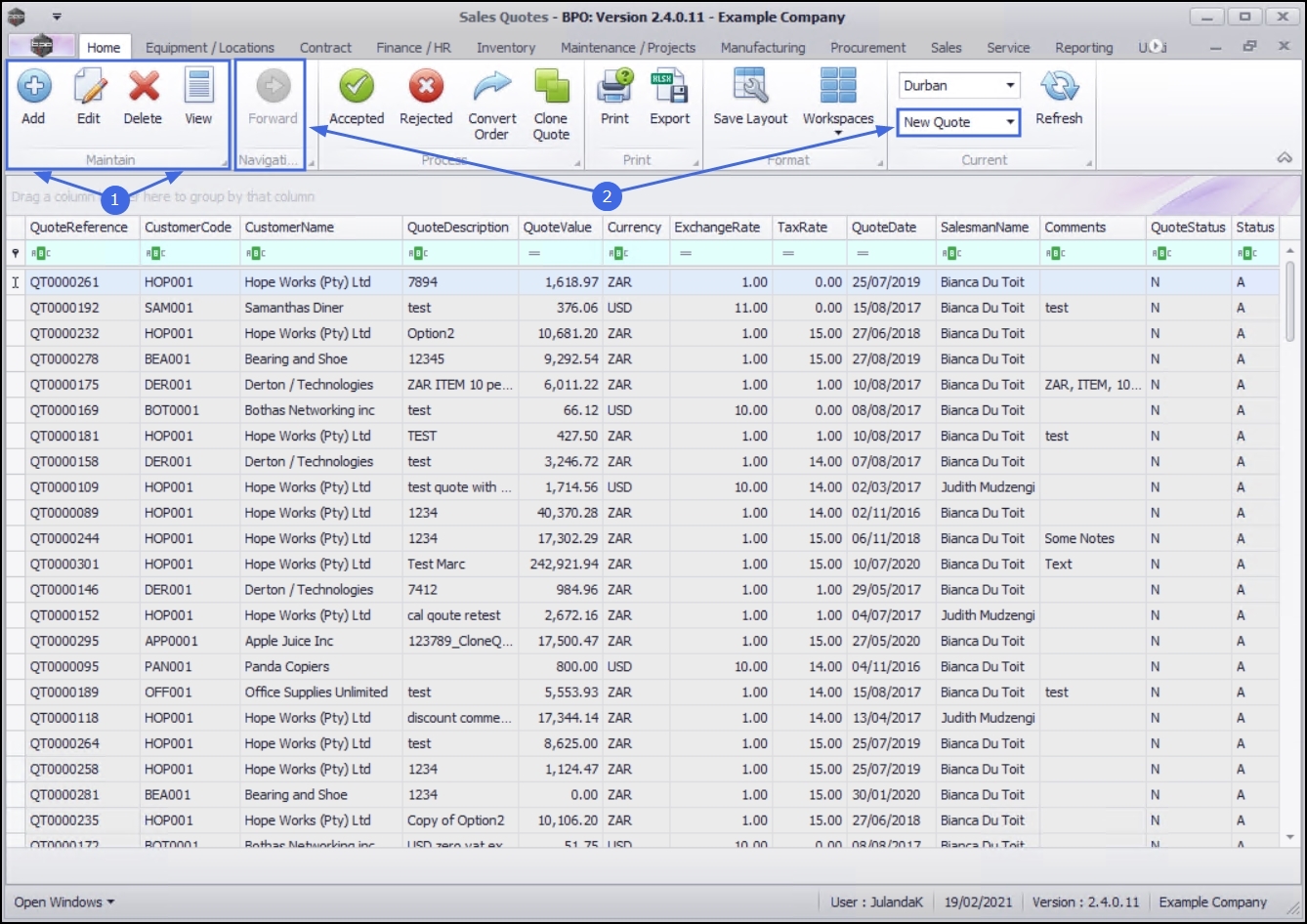The width and height of the screenshot is (1307, 924).
Task: Click the grid's vertical scrollbar down arrow
Action: tap(1289, 837)
